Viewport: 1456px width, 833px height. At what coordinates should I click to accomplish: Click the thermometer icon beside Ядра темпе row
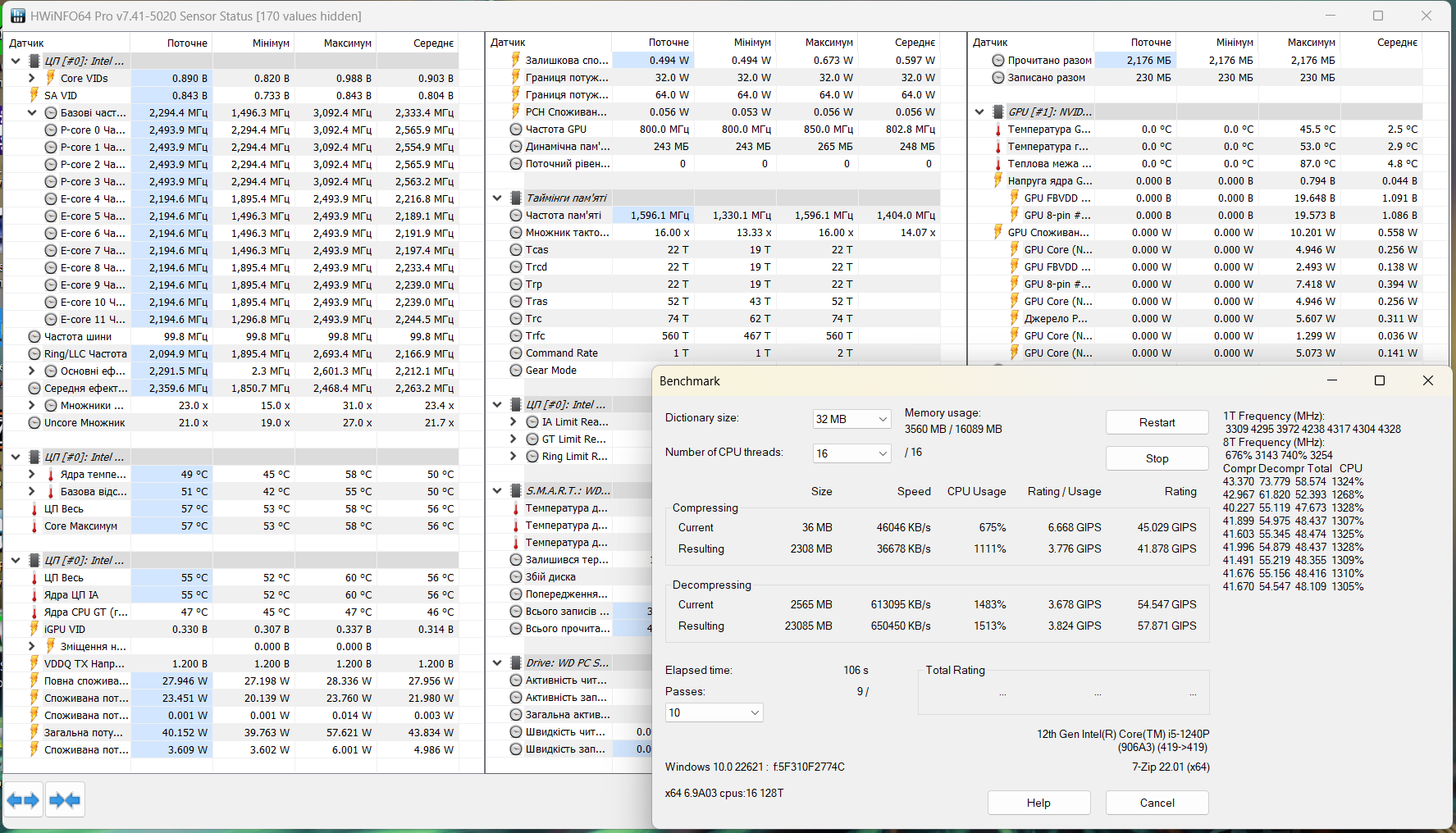click(51, 474)
